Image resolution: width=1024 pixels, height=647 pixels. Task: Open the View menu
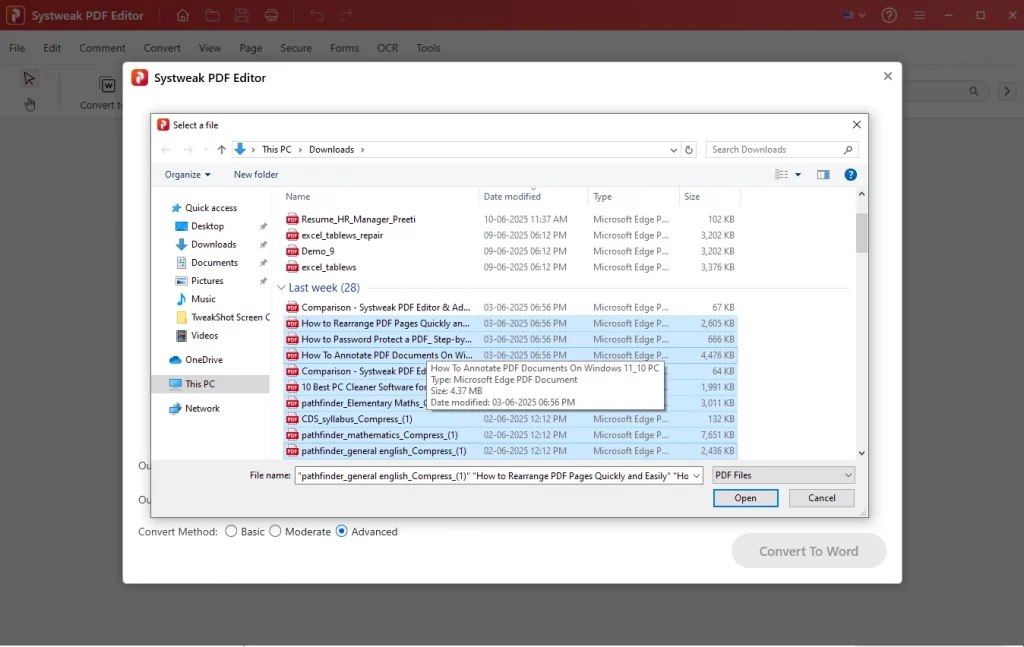tap(210, 48)
